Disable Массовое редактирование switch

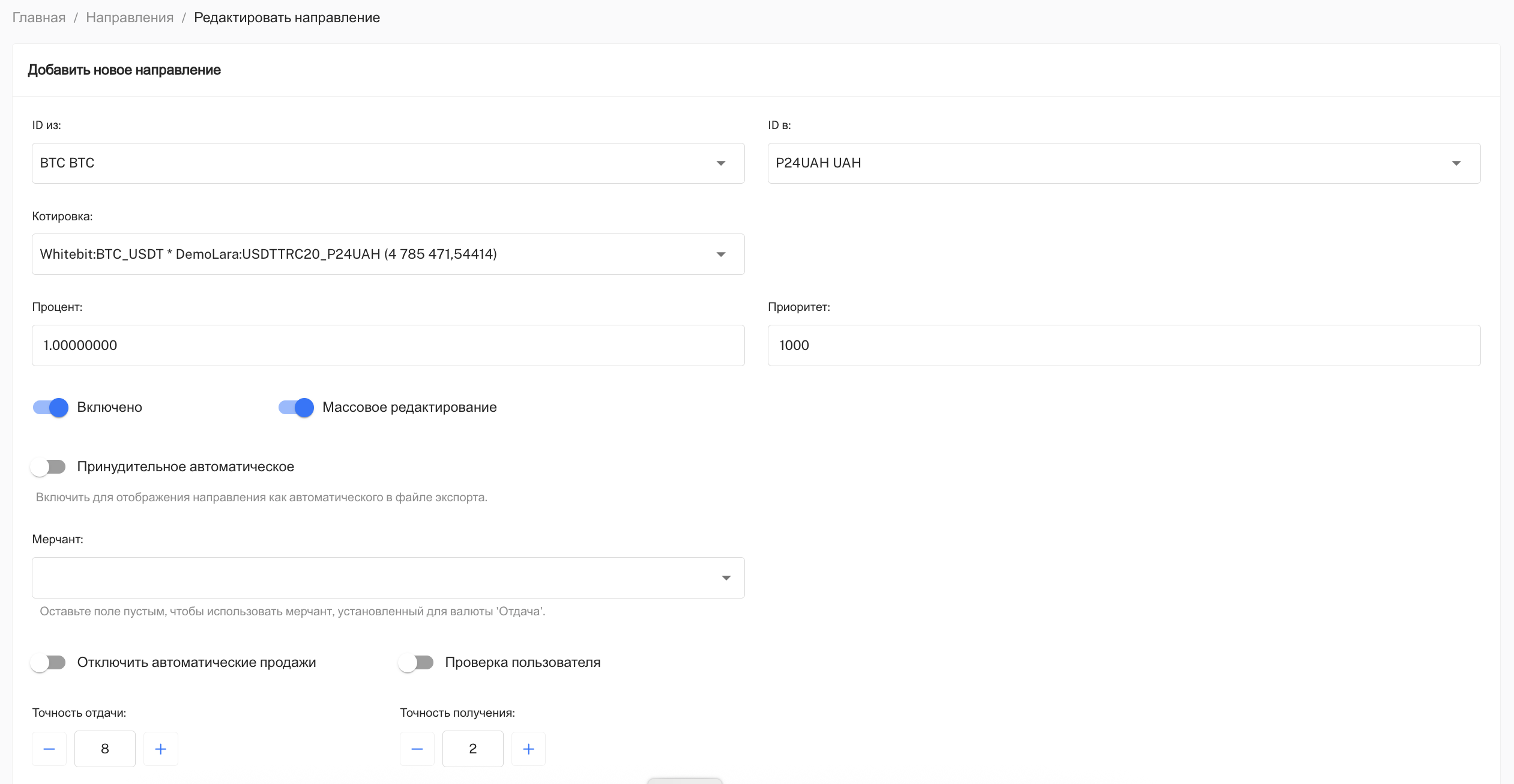[296, 408]
